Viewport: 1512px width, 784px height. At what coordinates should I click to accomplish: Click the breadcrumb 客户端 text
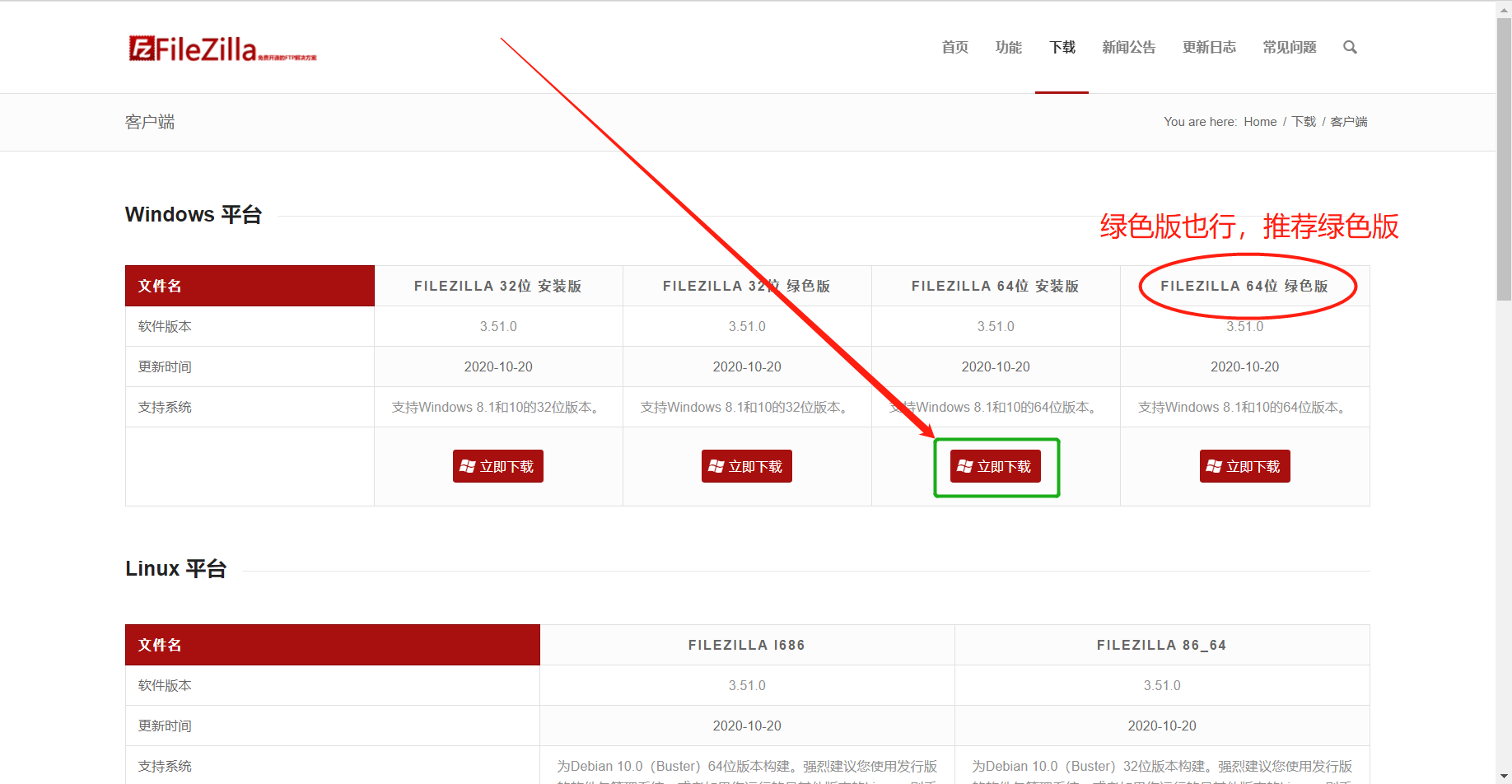[1349, 122]
